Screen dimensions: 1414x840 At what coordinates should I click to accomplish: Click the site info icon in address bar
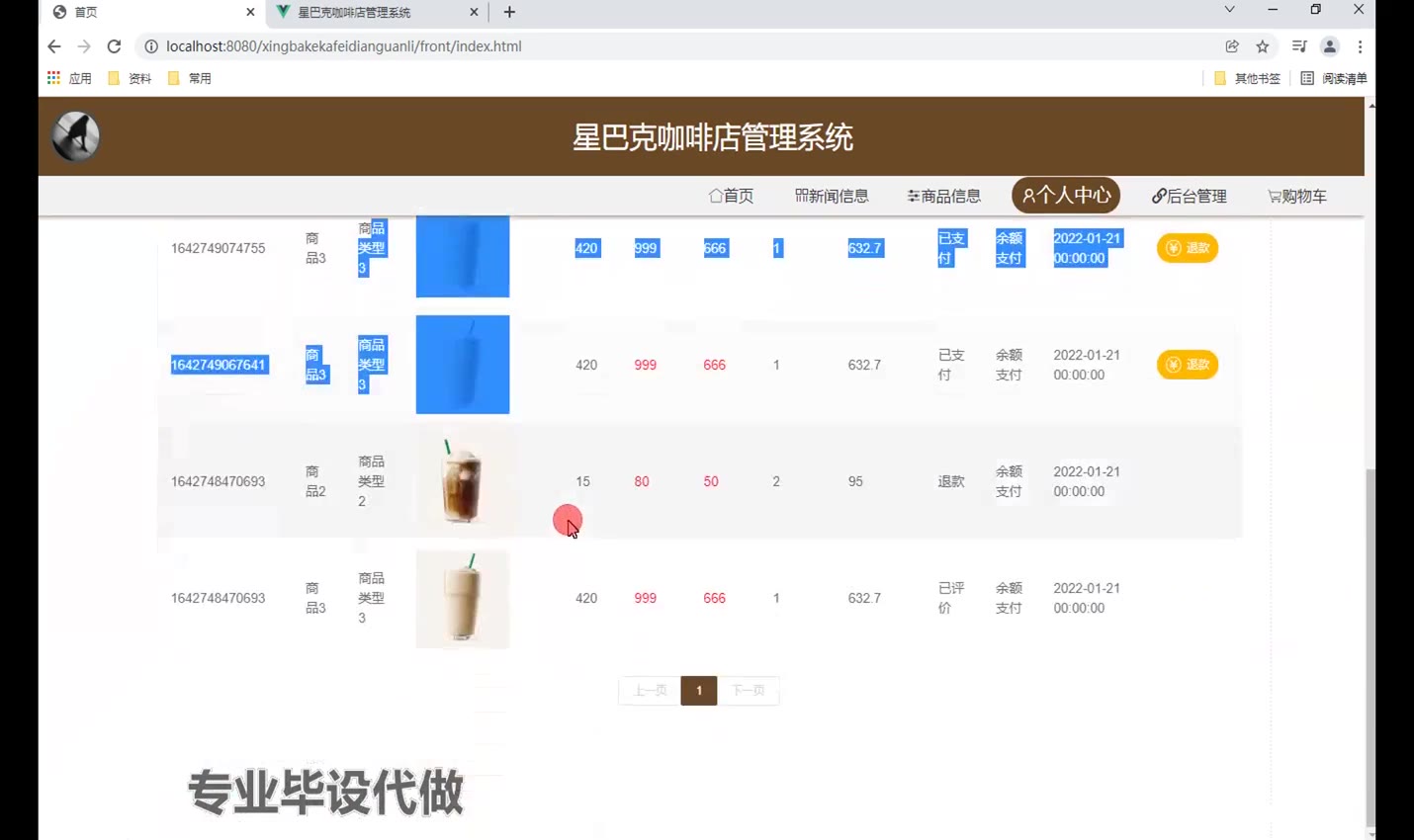(151, 46)
